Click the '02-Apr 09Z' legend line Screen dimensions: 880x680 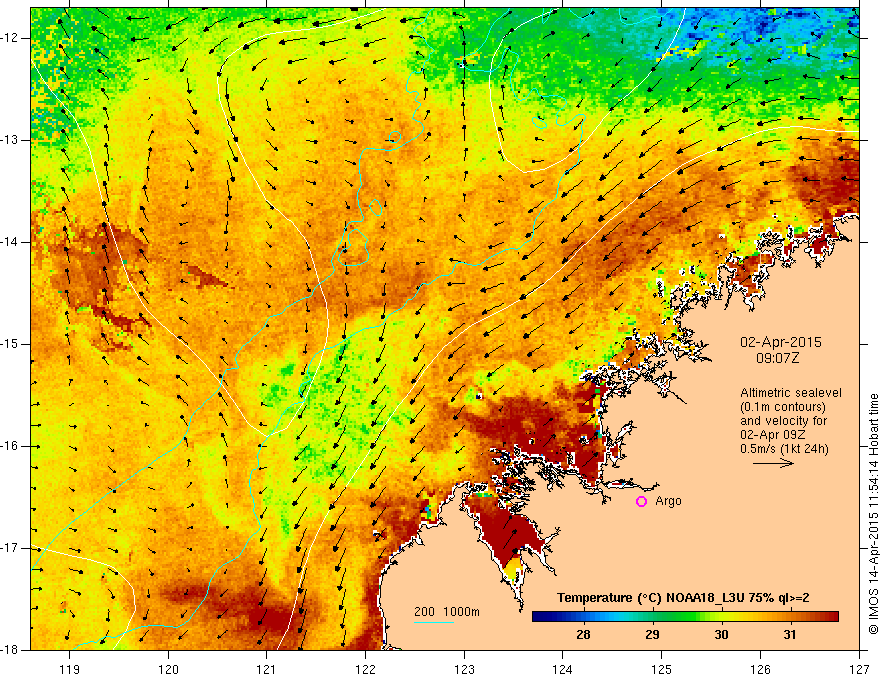tap(773, 435)
